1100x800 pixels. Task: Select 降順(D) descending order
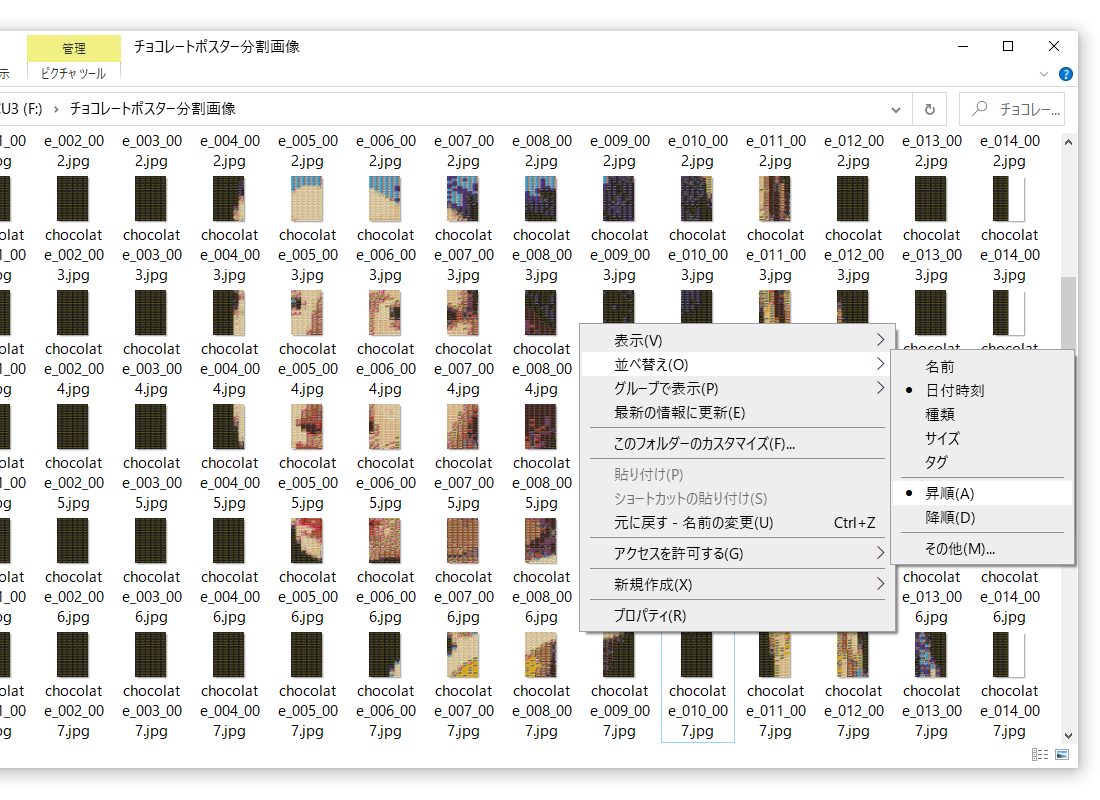(983, 517)
